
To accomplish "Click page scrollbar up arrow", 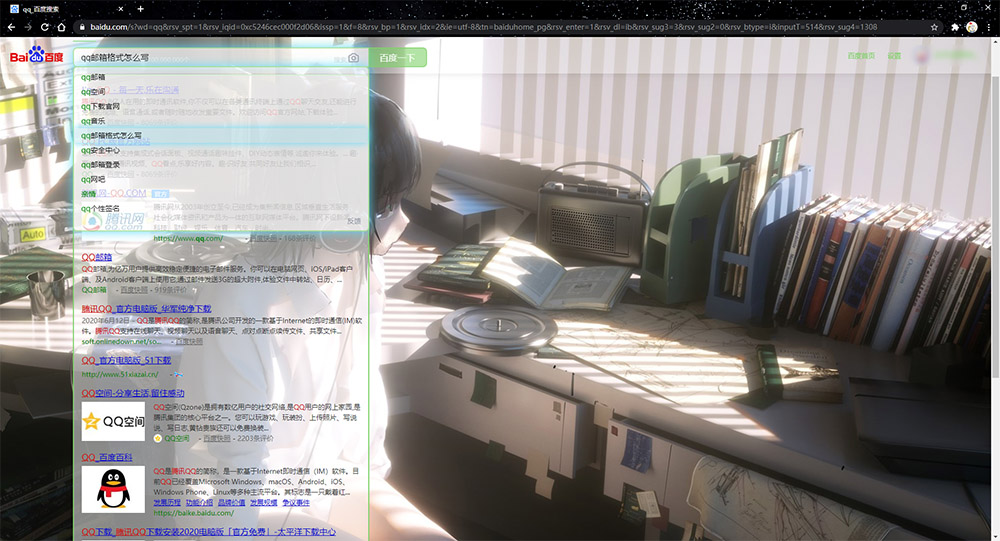I will coord(996,42).
